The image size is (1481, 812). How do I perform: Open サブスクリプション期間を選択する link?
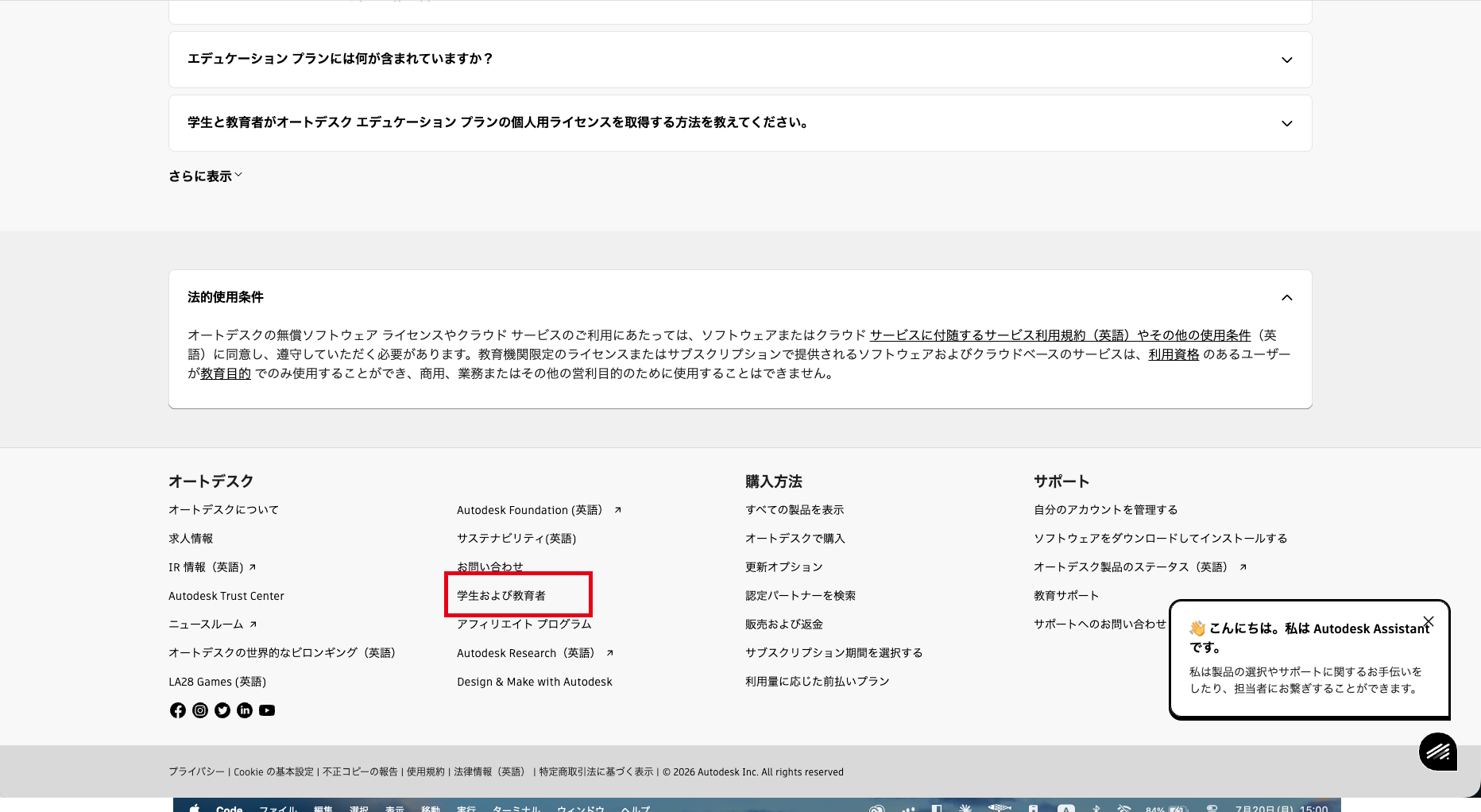coord(834,653)
